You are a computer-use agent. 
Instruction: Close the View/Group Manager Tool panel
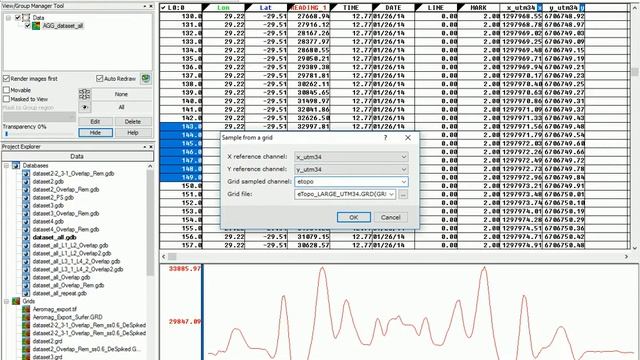[151, 6]
